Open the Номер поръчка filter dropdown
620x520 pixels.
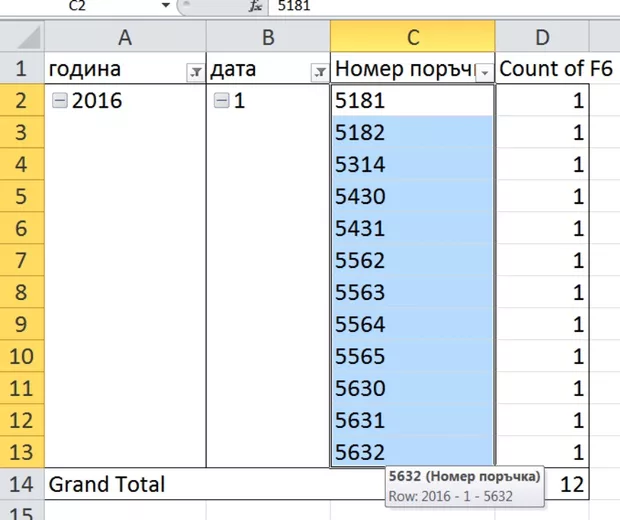tap(484, 72)
